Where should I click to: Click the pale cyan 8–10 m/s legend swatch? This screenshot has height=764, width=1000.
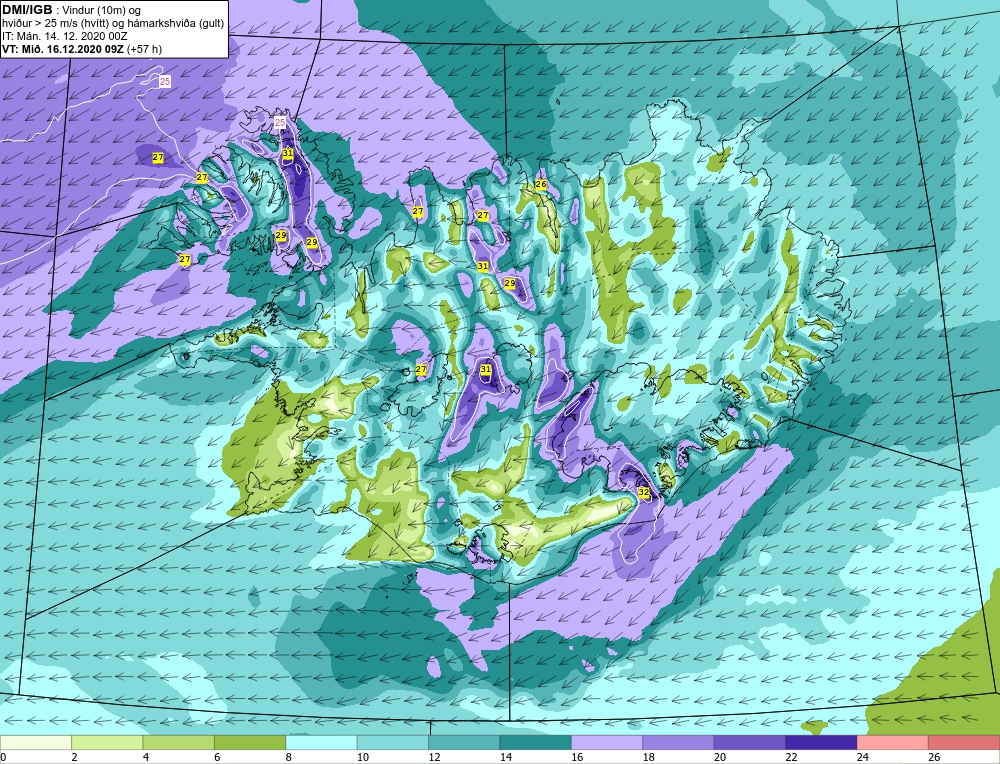321,743
